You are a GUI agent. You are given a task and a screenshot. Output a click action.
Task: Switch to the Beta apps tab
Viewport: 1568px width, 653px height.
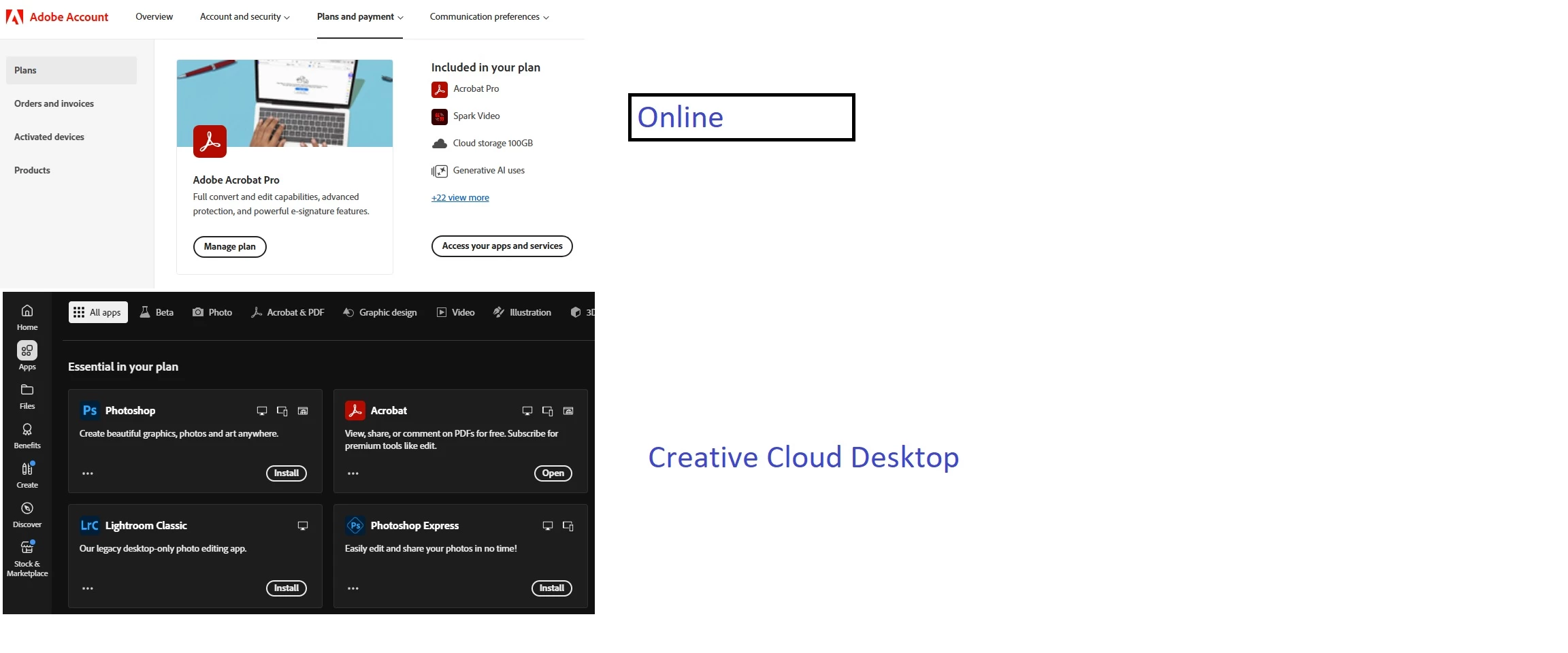157,312
